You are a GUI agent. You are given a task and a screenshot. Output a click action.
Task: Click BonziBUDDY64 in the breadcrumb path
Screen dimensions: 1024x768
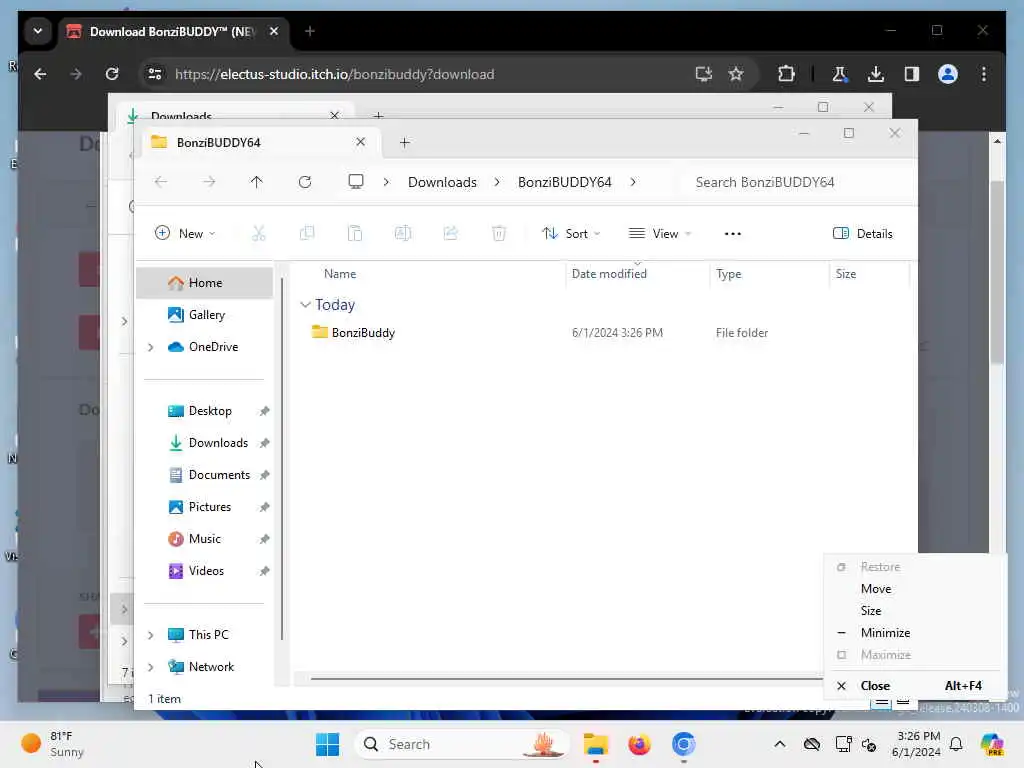(564, 182)
